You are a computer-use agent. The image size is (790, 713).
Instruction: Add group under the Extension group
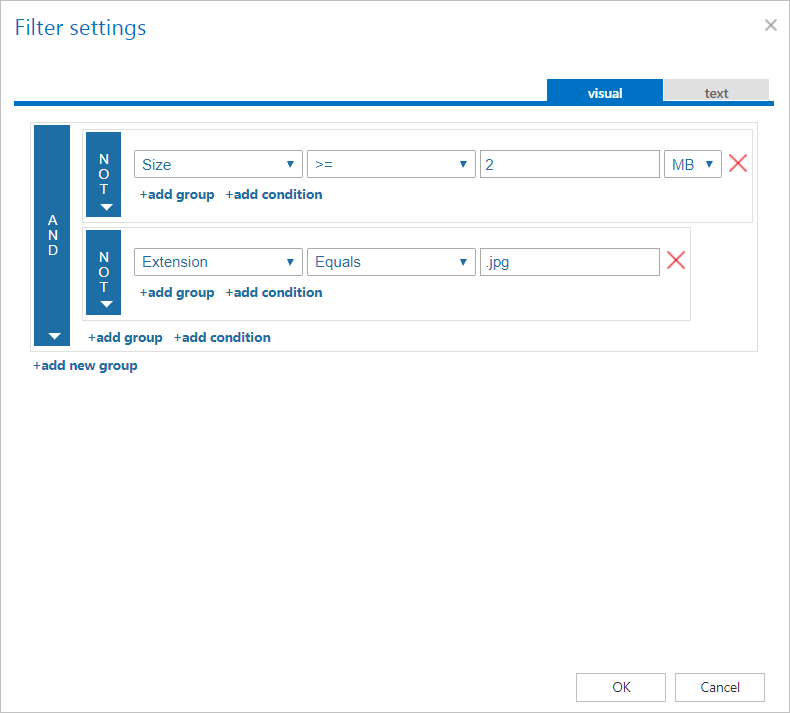coord(177,293)
